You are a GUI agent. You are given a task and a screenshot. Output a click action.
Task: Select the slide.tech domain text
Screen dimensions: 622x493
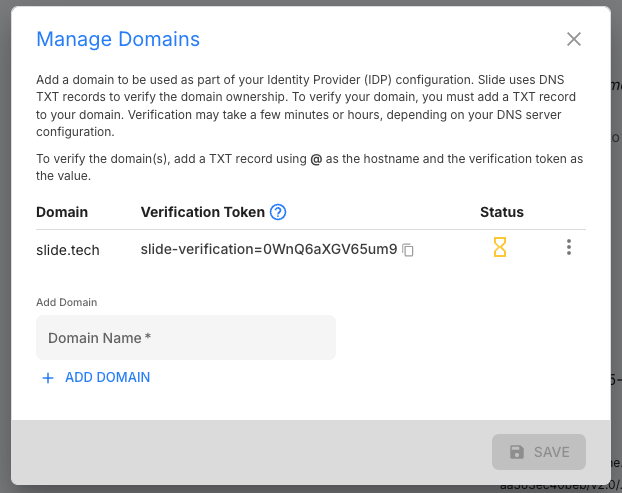tap(68, 250)
